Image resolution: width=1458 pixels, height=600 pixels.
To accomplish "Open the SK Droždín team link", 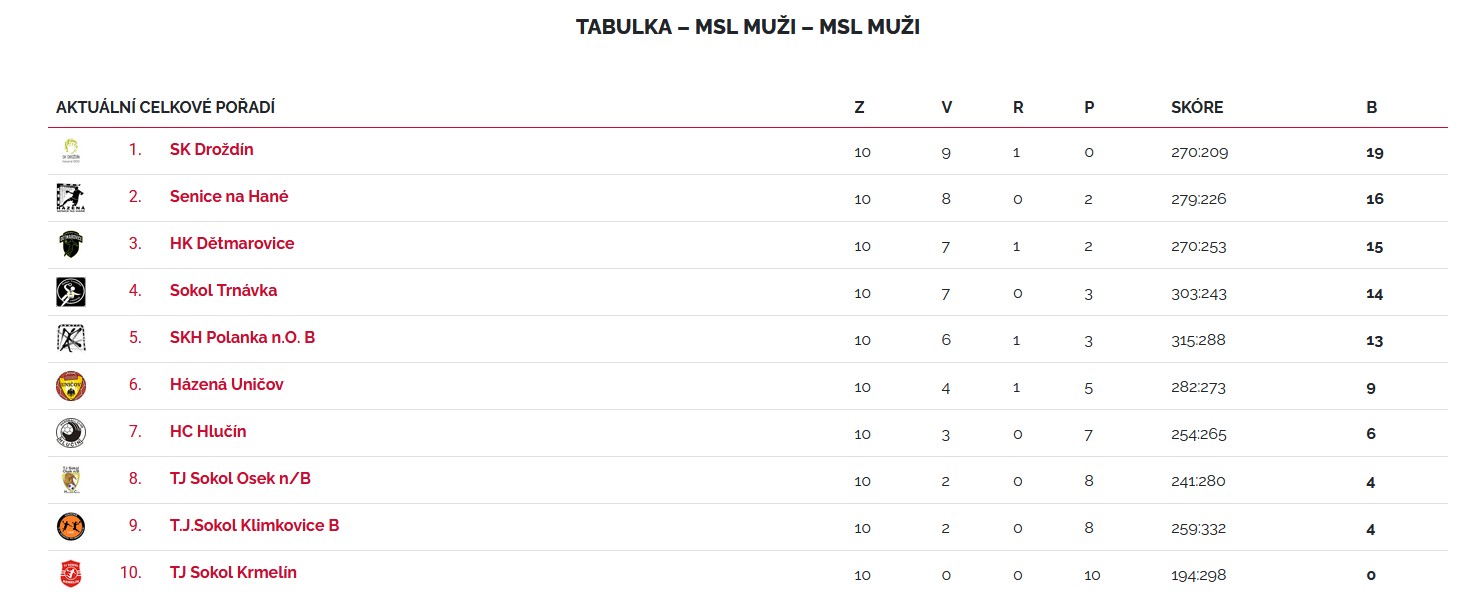I will (211, 150).
